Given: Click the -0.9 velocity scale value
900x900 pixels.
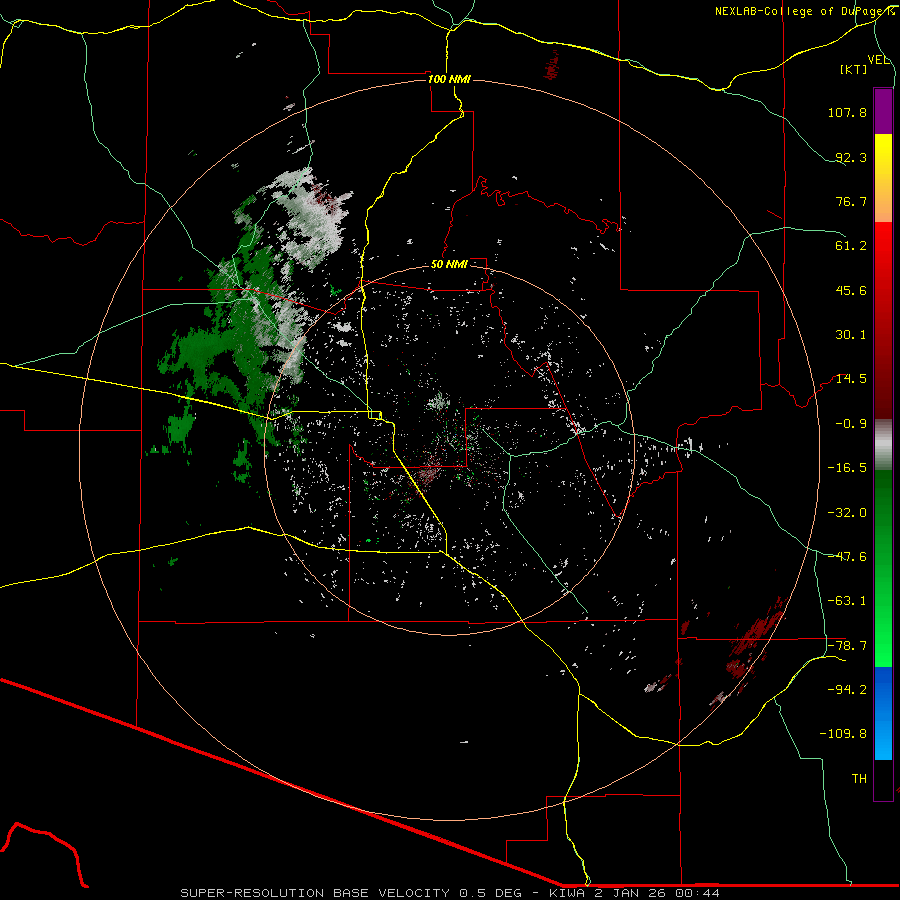Looking at the screenshot, I should pos(851,424).
